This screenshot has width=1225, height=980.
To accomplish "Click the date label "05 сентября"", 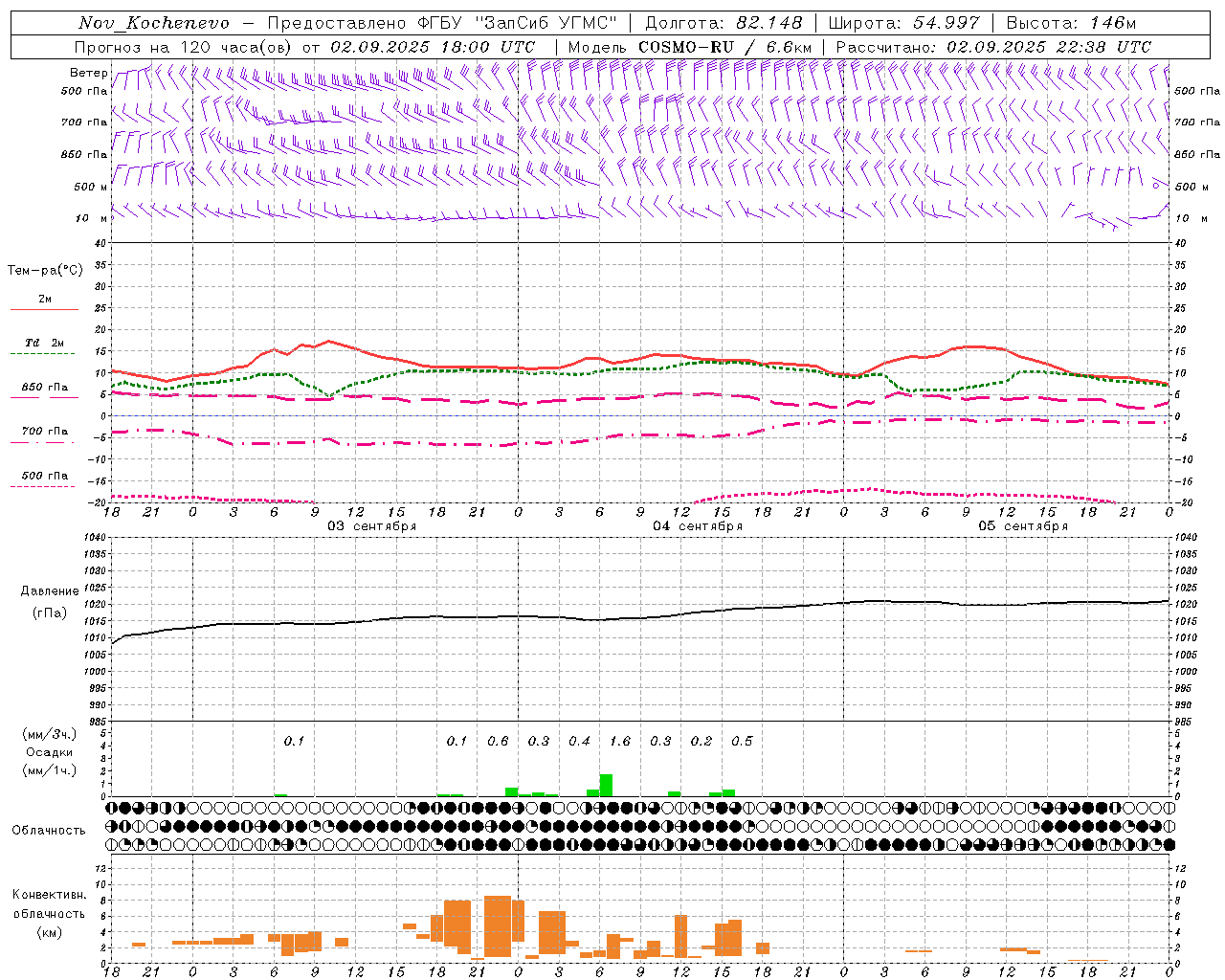I will pyautogui.click(x=1023, y=526).
